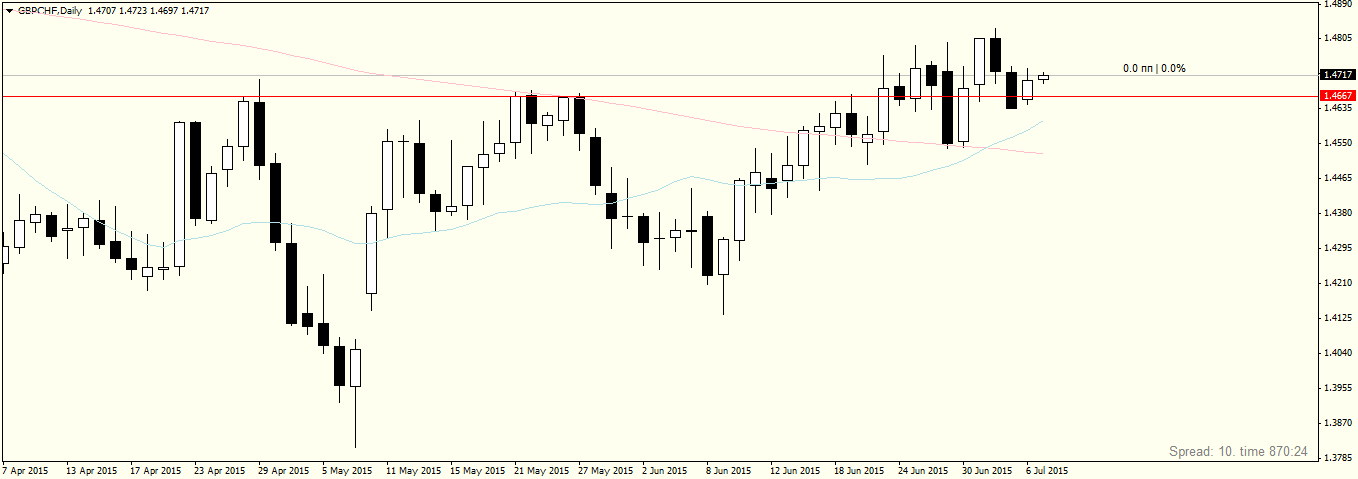Click the 1.4380 price scale value
Image resolution: width=1358 pixels, height=479 pixels.
pos(1339,213)
